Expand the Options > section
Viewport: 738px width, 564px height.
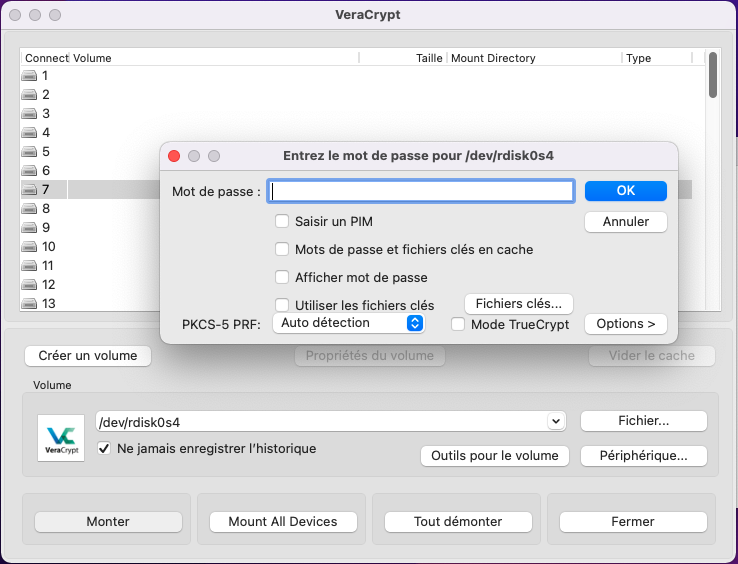tap(626, 324)
